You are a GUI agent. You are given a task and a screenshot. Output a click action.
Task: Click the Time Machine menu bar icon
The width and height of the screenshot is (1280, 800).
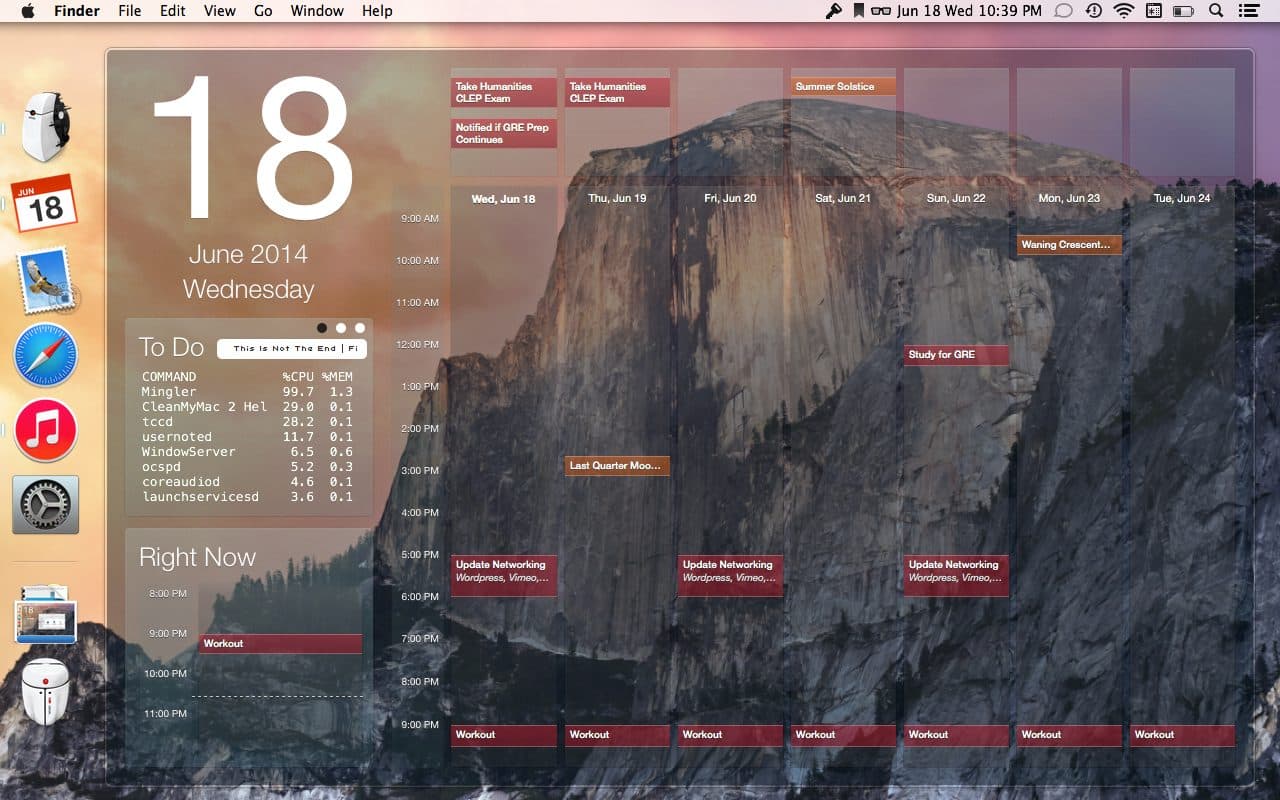tap(1094, 11)
